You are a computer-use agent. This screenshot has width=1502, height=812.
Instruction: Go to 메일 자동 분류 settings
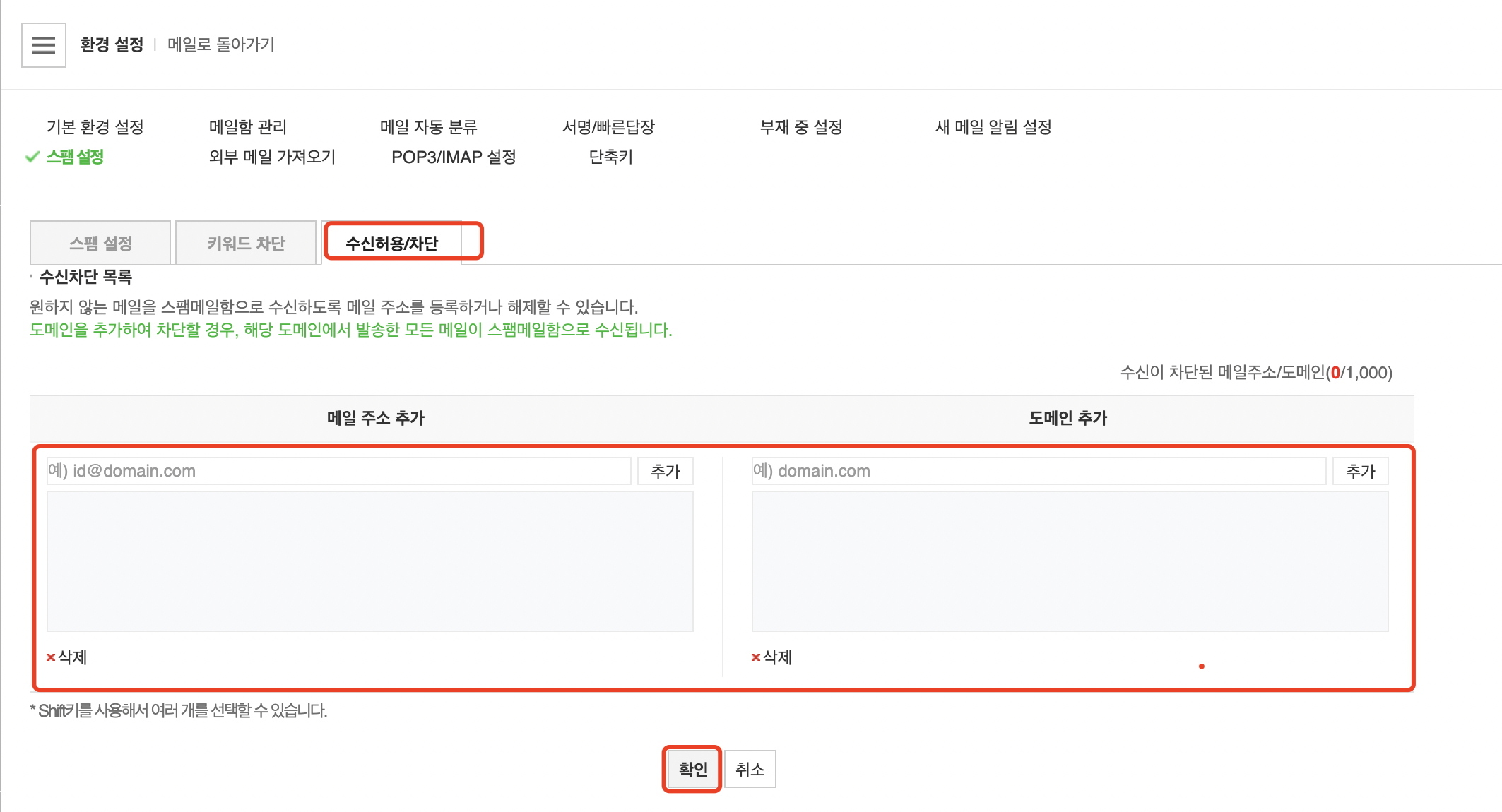429,127
